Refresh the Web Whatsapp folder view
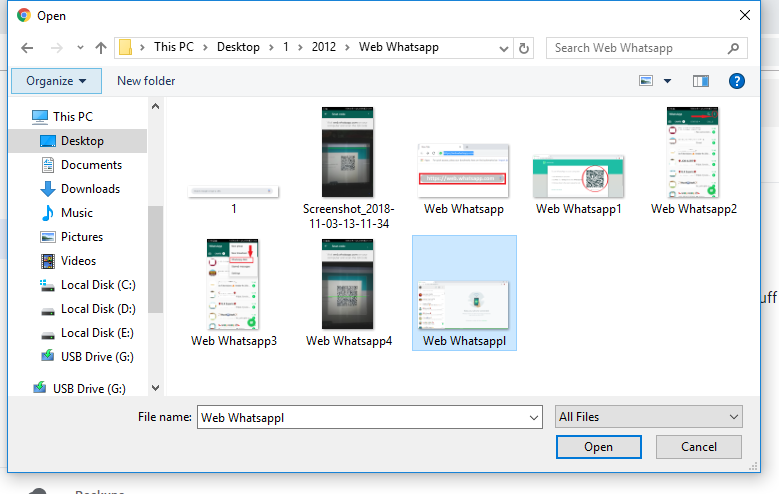Viewport: 779px width, 494px height. (524, 48)
